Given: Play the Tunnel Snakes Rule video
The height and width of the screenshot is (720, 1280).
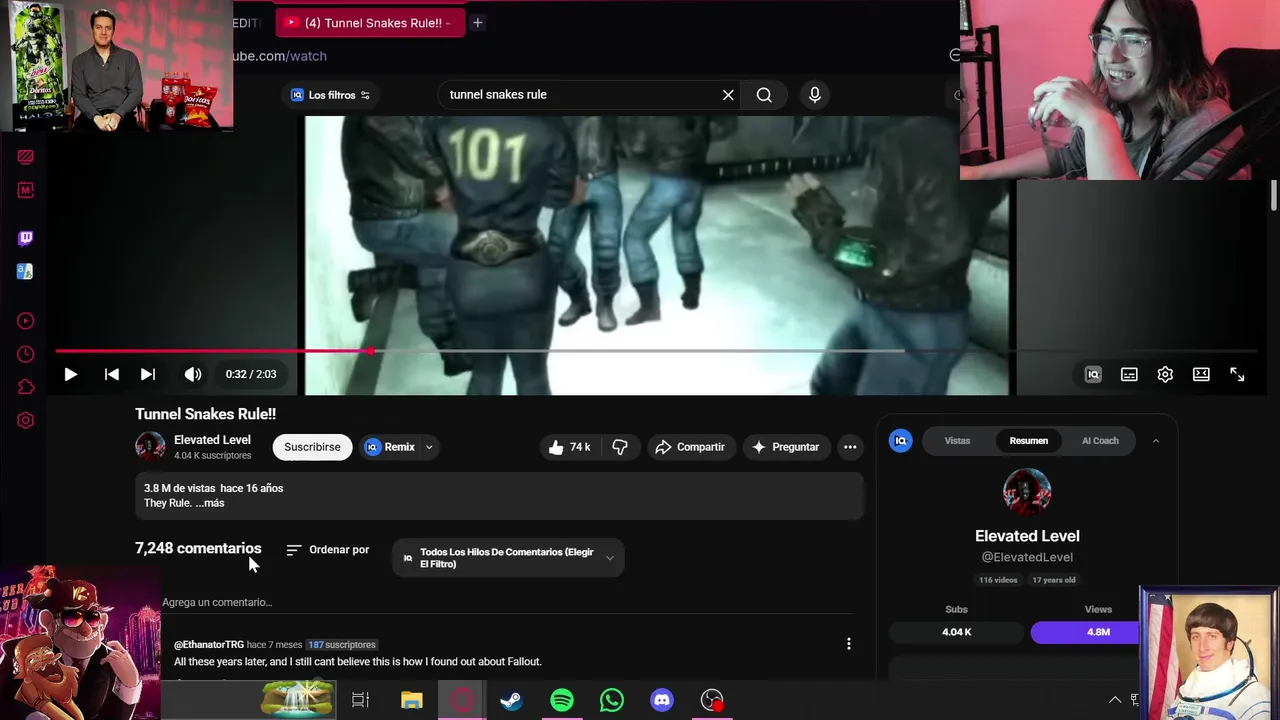Looking at the screenshot, I should 70,374.
